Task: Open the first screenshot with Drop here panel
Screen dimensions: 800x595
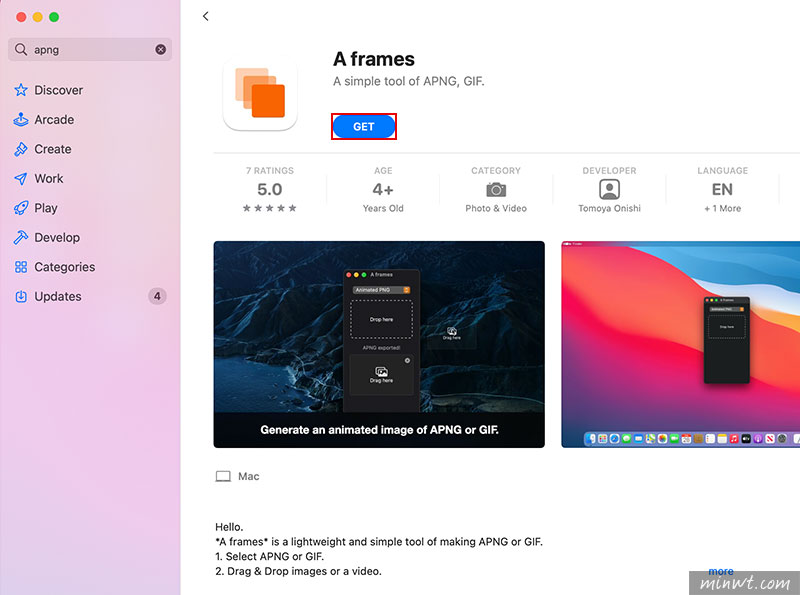Action: pyautogui.click(x=379, y=344)
